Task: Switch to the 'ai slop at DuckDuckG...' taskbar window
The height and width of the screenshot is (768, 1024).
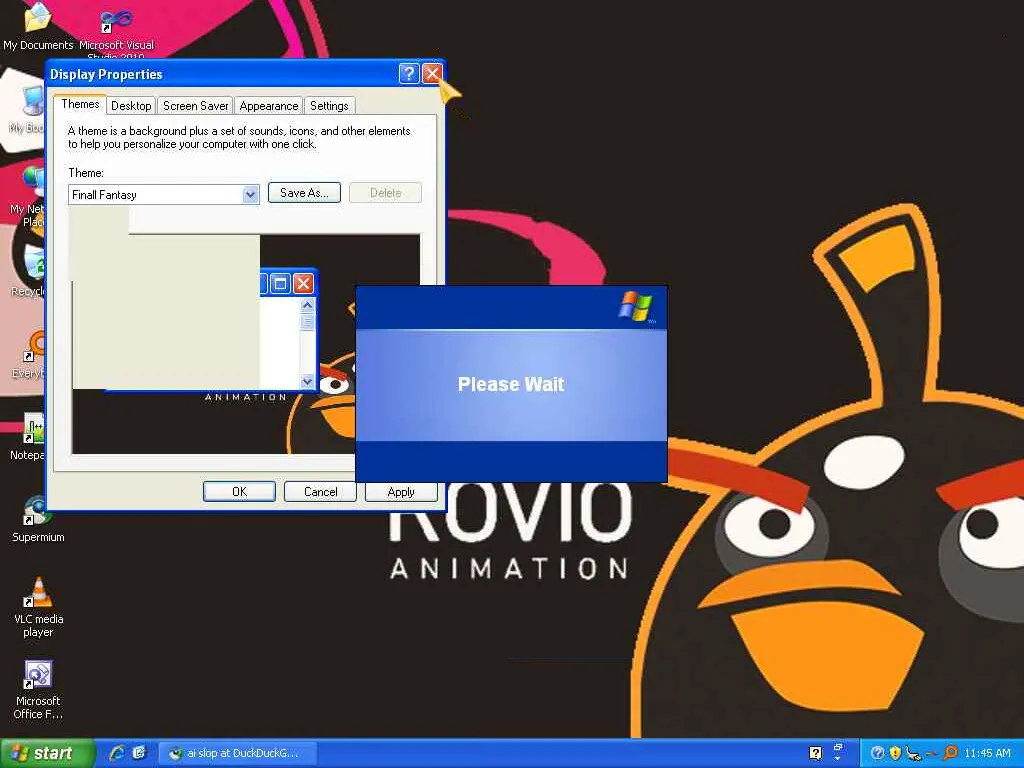Action: tap(238, 753)
